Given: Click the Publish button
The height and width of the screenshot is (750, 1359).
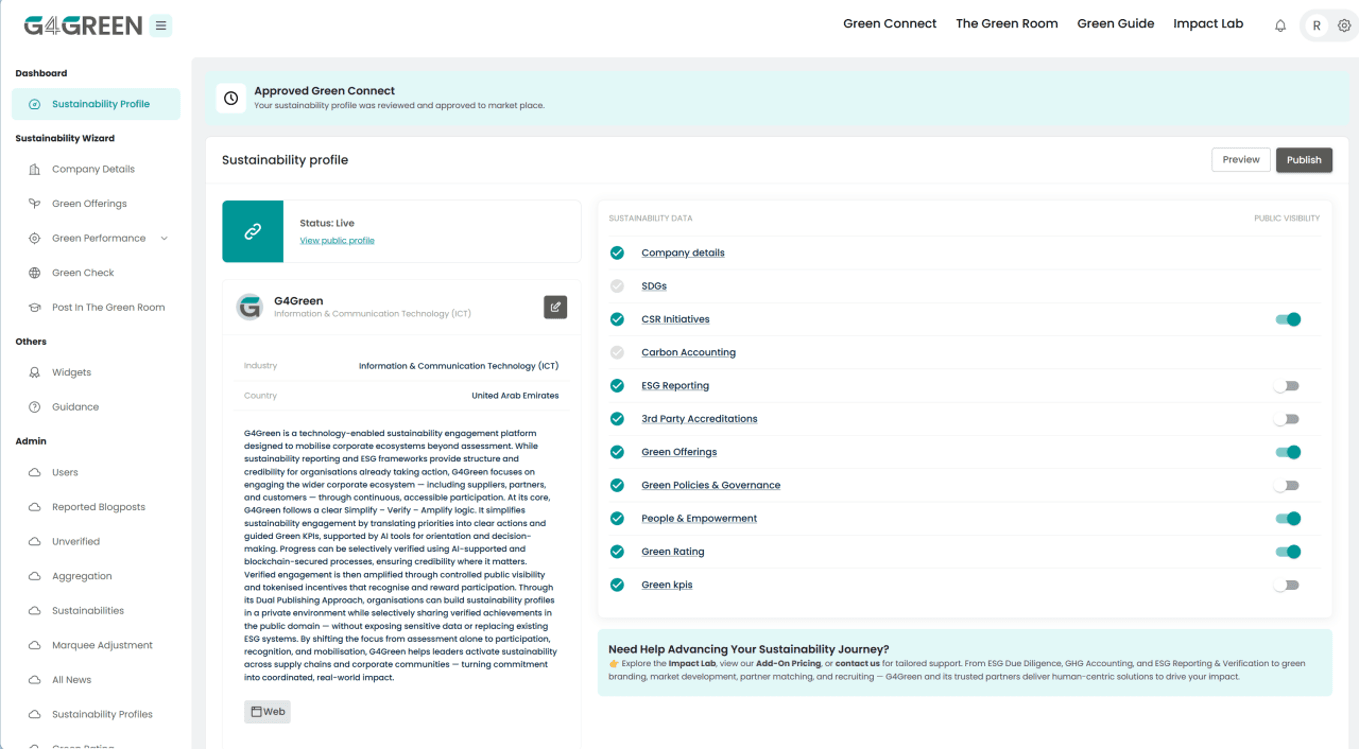Looking at the screenshot, I should tap(1304, 160).
